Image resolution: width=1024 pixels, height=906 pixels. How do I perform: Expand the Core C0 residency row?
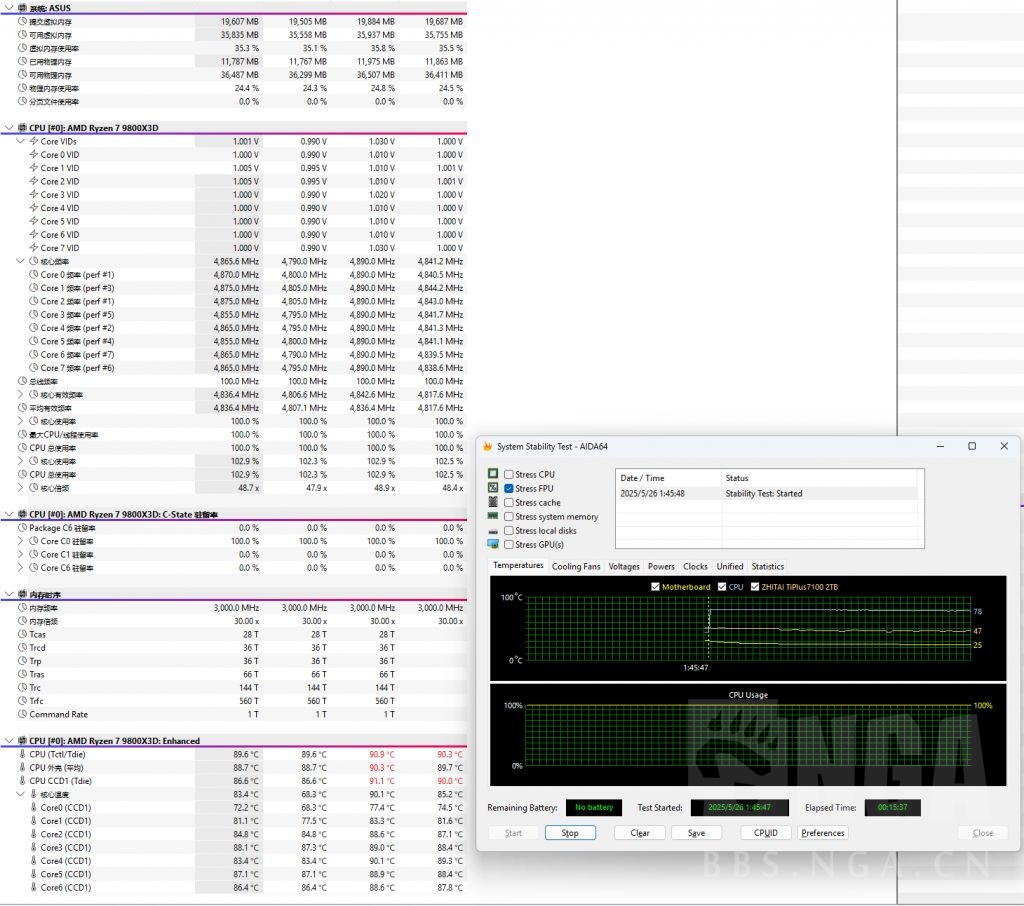click(x=21, y=541)
